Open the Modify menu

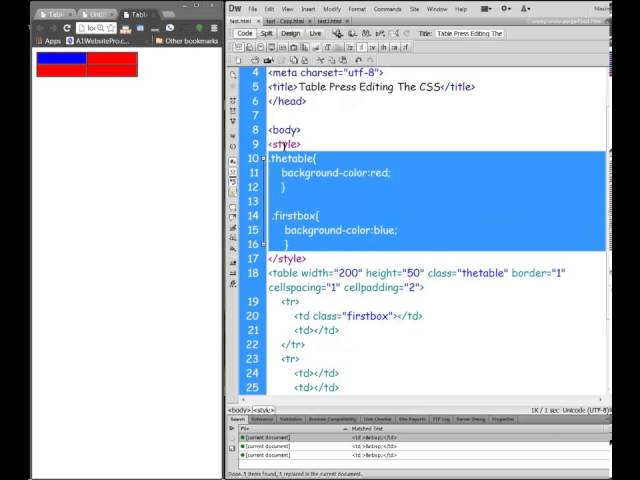332,9
